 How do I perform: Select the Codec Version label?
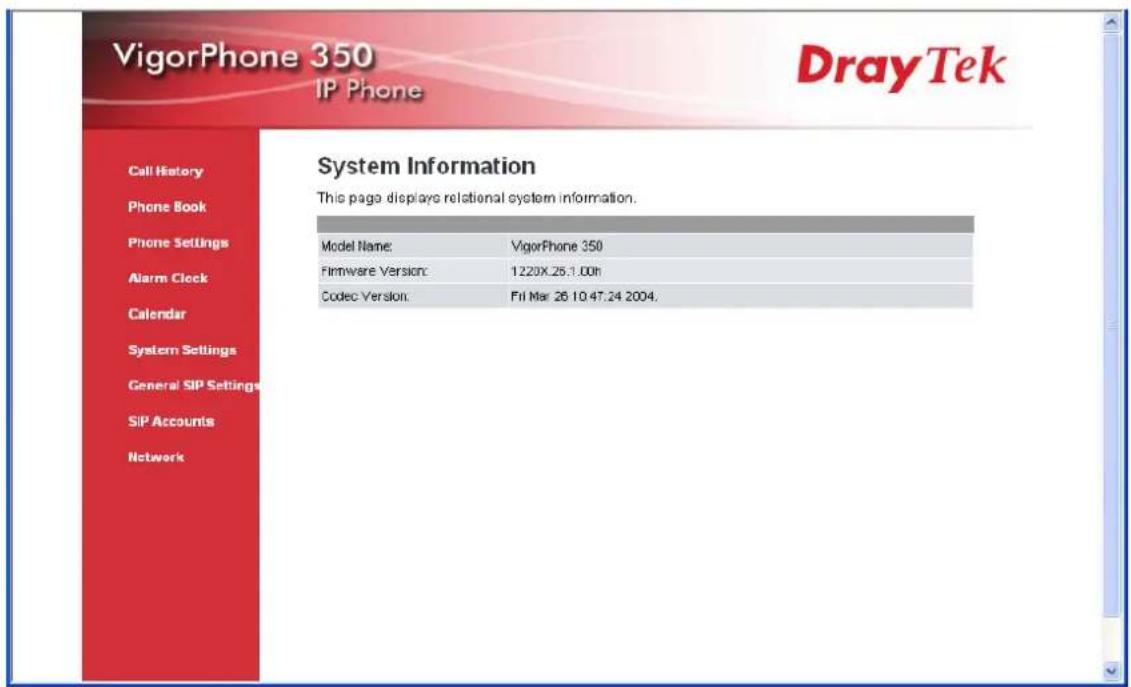coord(366,296)
